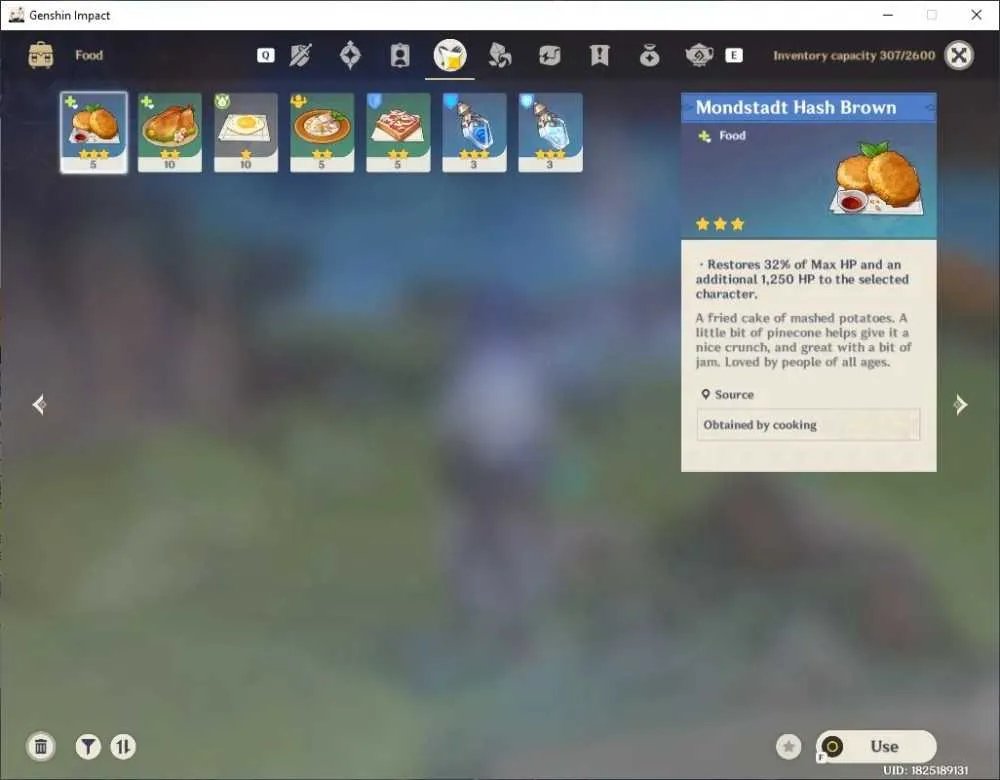Select the dark blue potion bottle card
This screenshot has width=1000, height=780.
[x=474, y=133]
